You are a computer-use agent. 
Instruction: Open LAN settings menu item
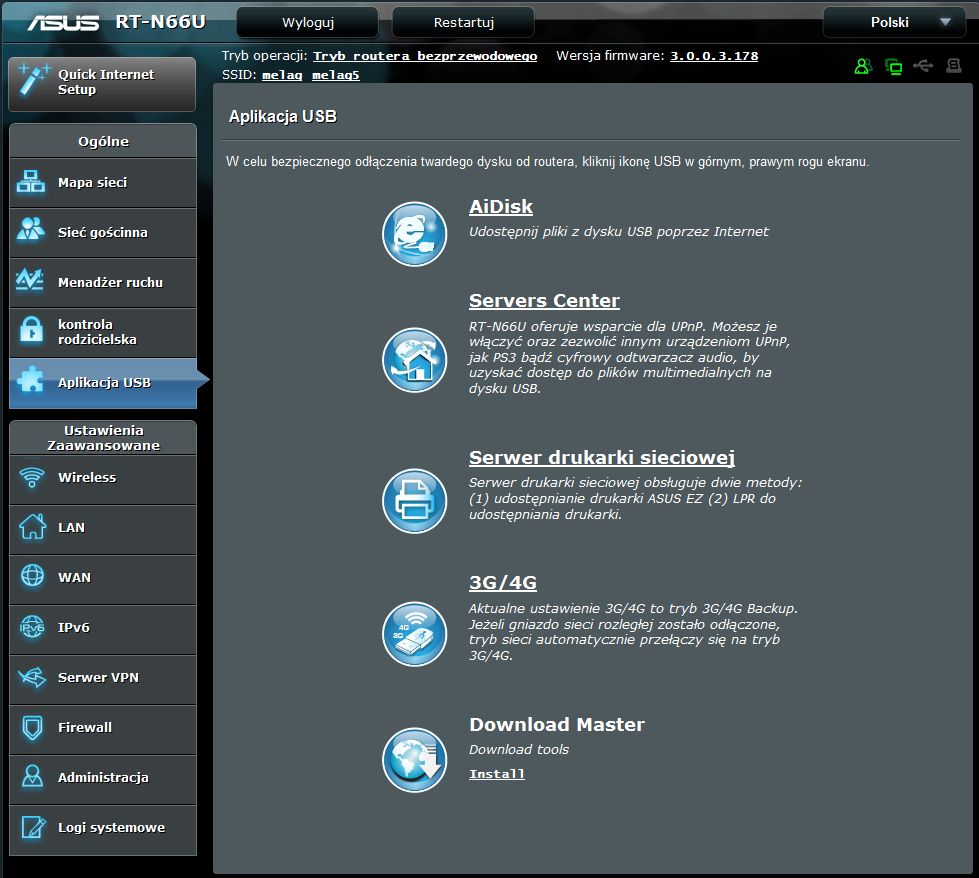tap(103, 530)
